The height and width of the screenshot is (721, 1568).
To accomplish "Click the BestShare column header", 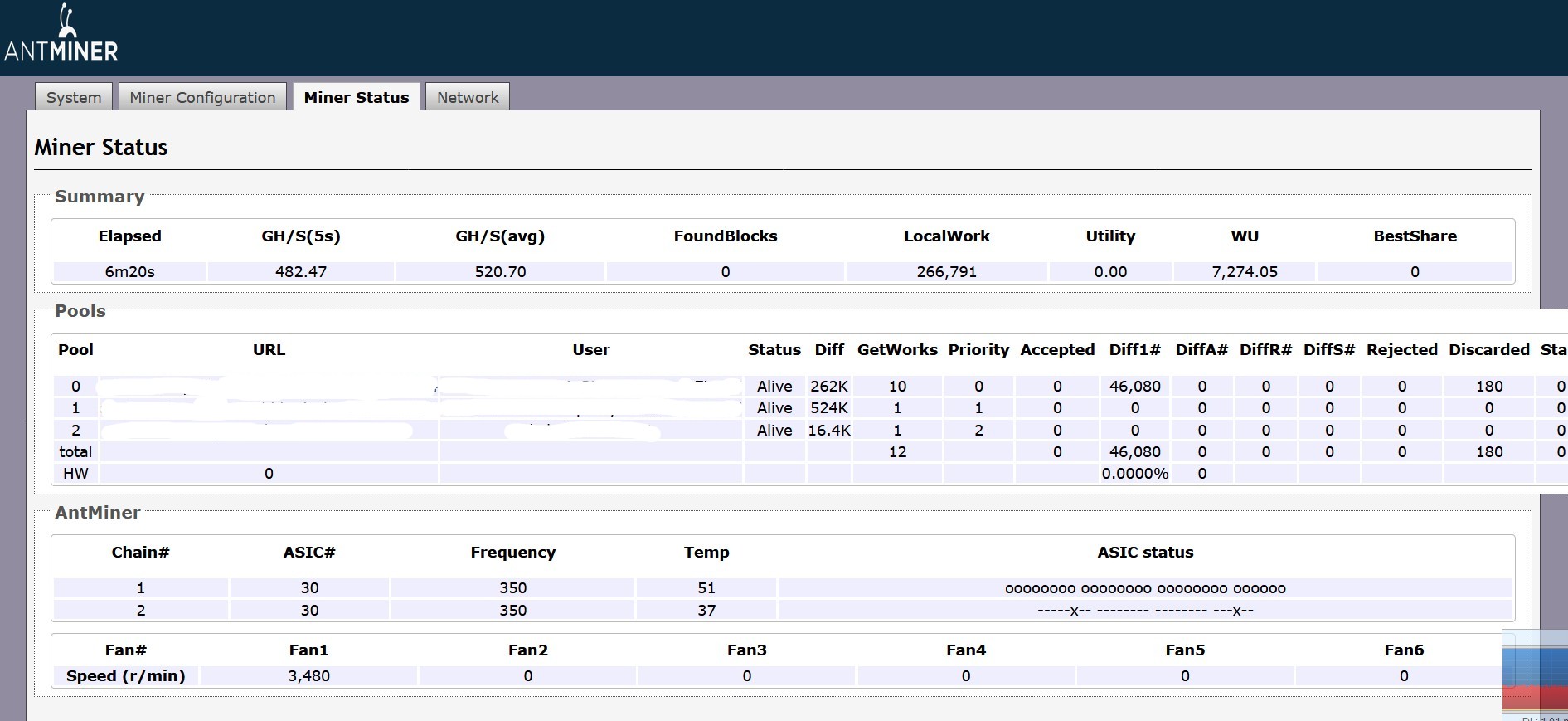I will tap(1415, 236).
